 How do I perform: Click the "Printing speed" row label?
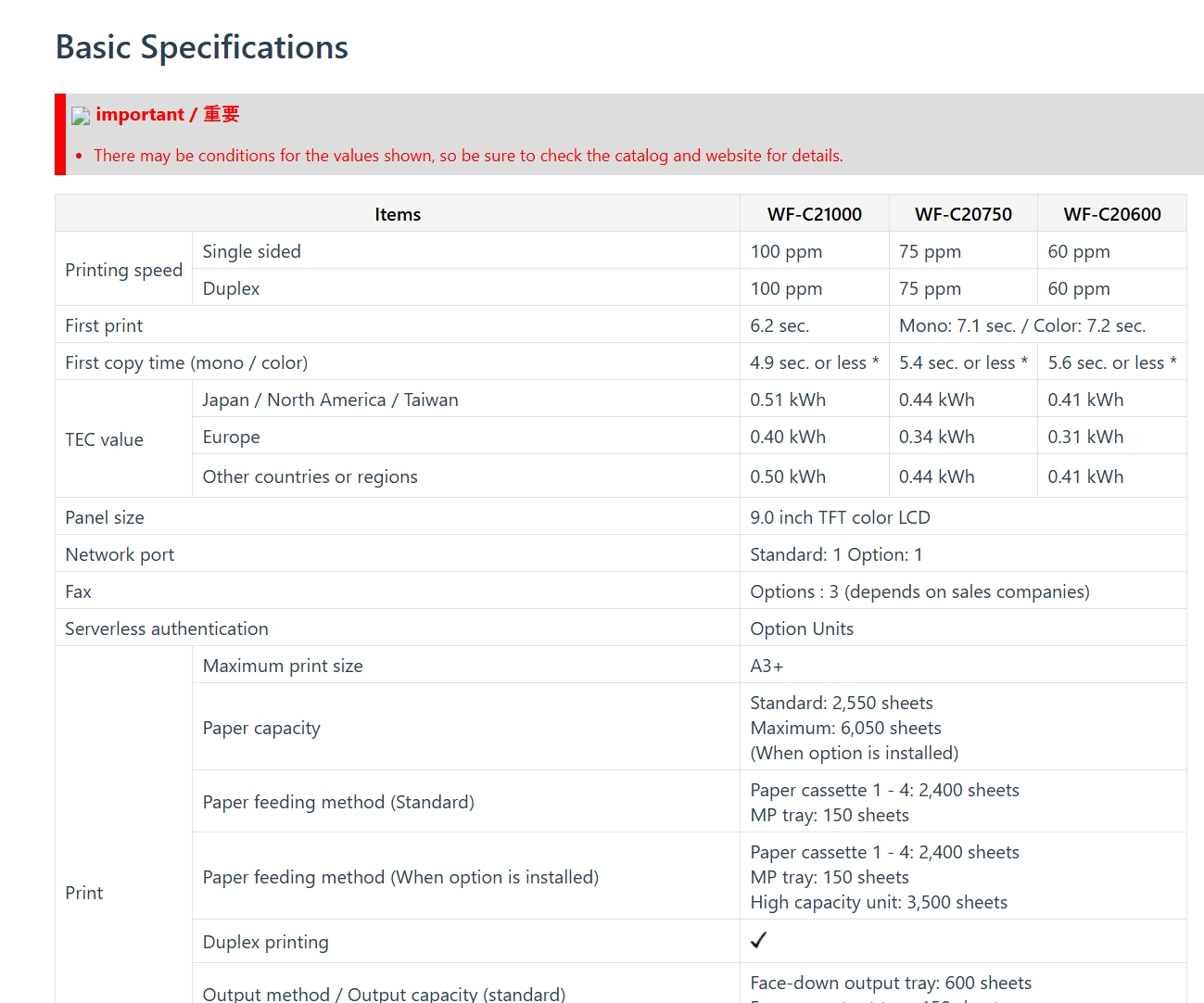click(124, 270)
